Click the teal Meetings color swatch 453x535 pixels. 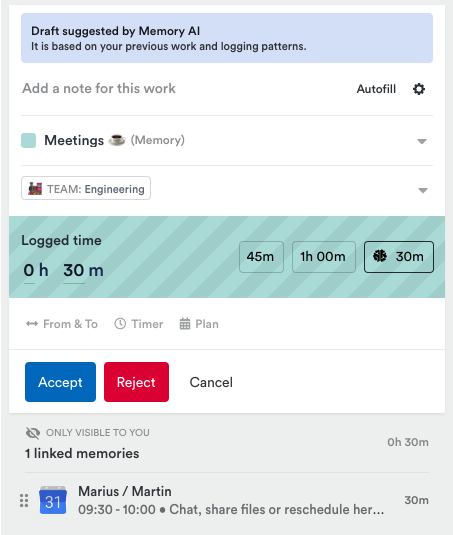(x=29, y=141)
